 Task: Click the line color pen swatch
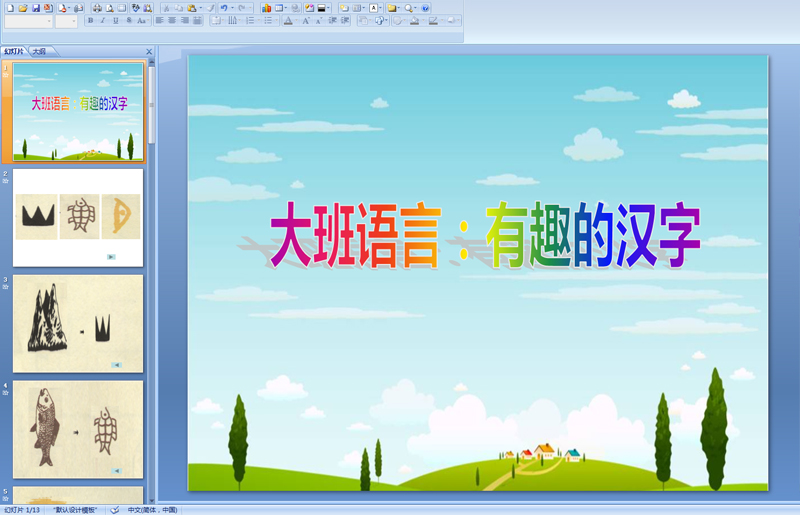coord(433,20)
